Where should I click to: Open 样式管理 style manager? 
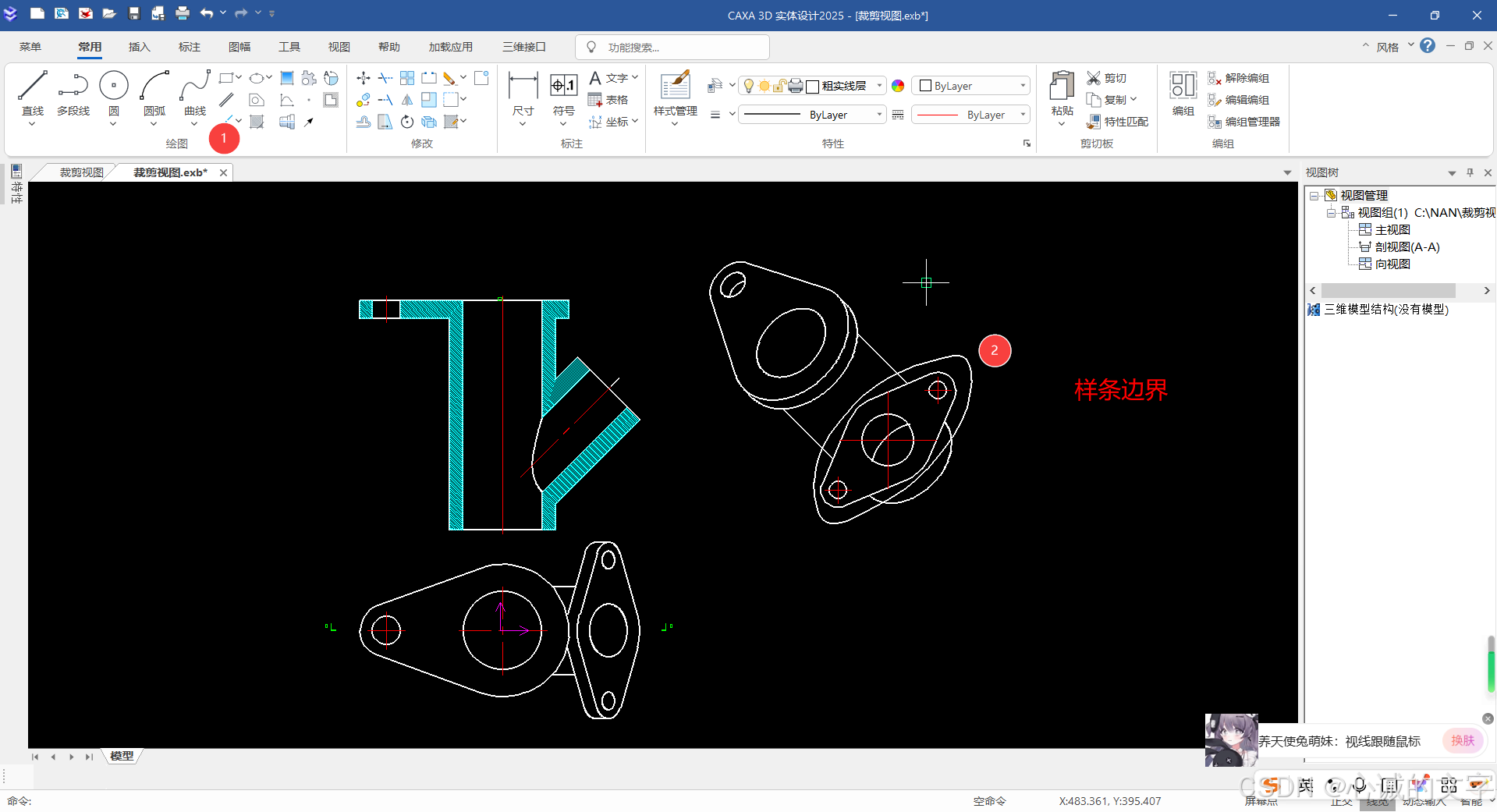pyautogui.click(x=676, y=93)
